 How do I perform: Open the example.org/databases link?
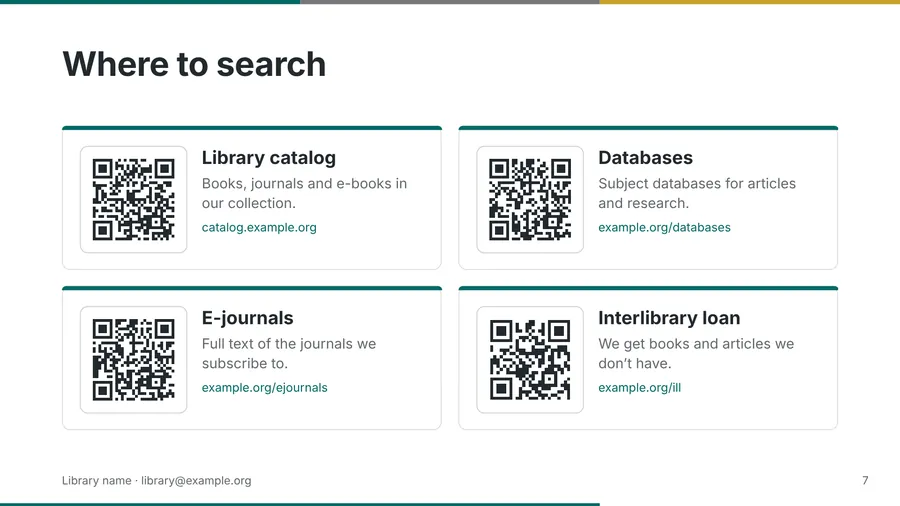664,227
